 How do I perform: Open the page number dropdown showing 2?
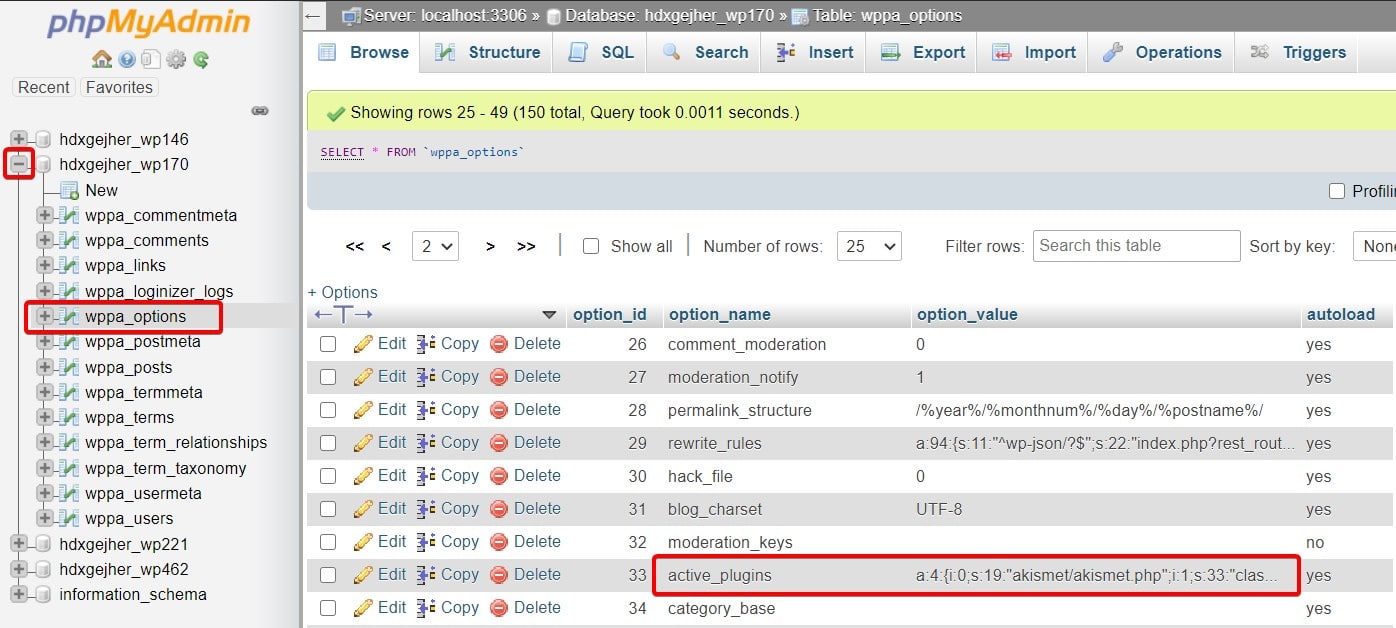[435, 245]
